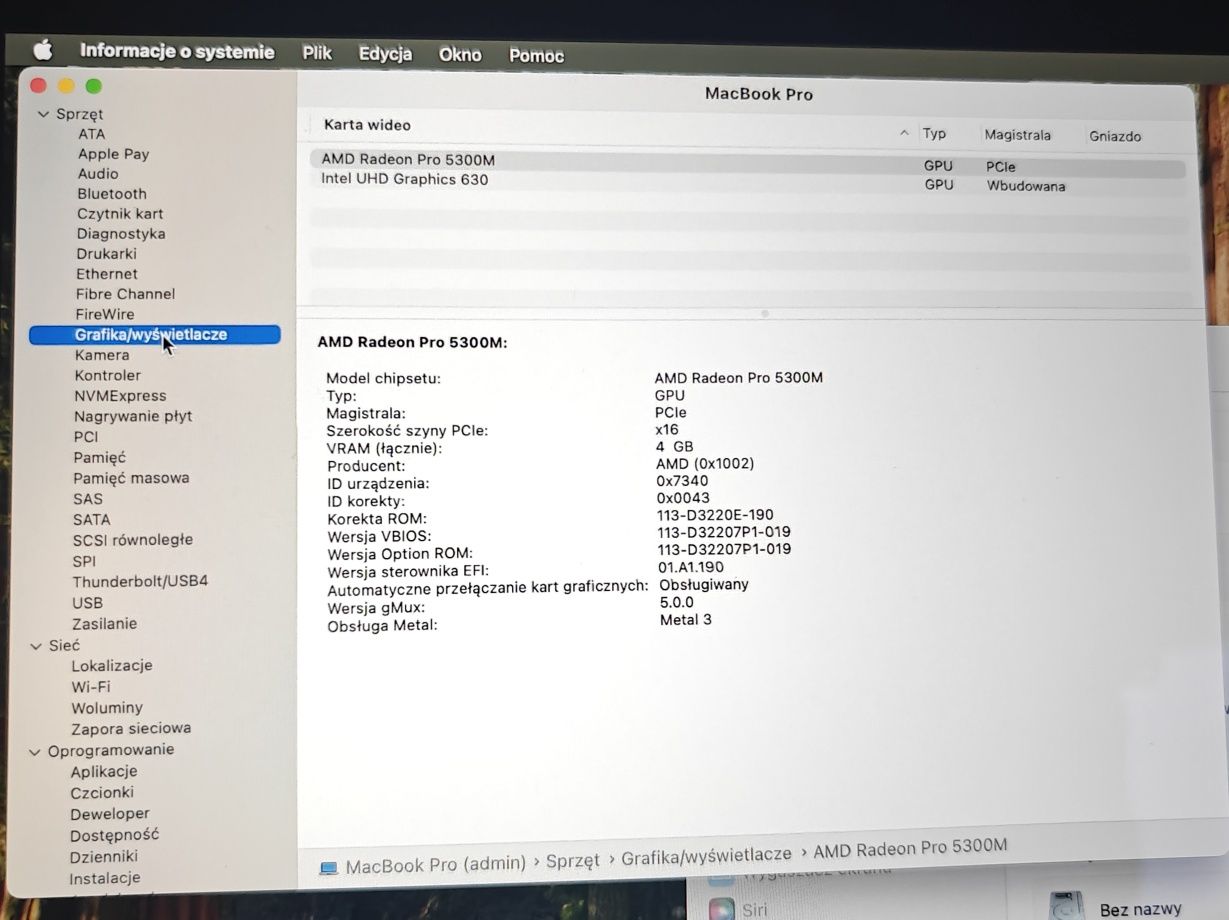Click the Siri icon in background window
1229x920 pixels.
723,910
